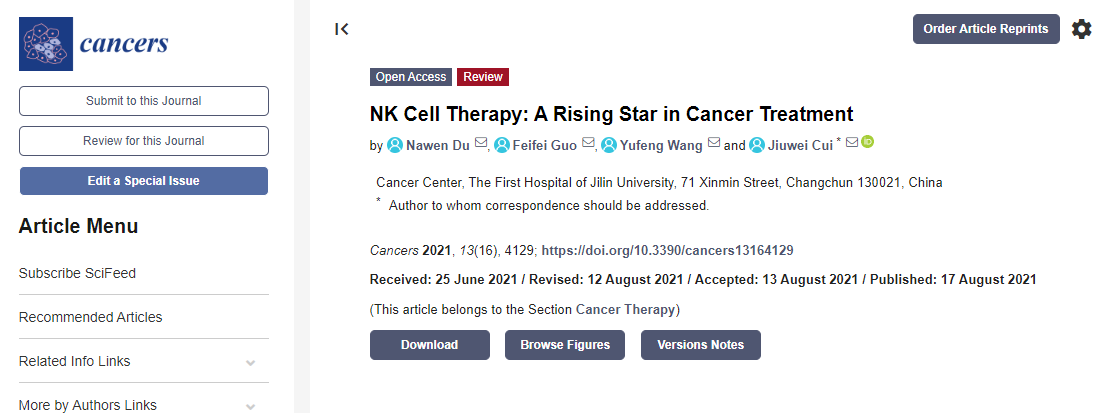Follow the Cancer Therapy section link
This screenshot has height=413, width=1112.
point(627,309)
